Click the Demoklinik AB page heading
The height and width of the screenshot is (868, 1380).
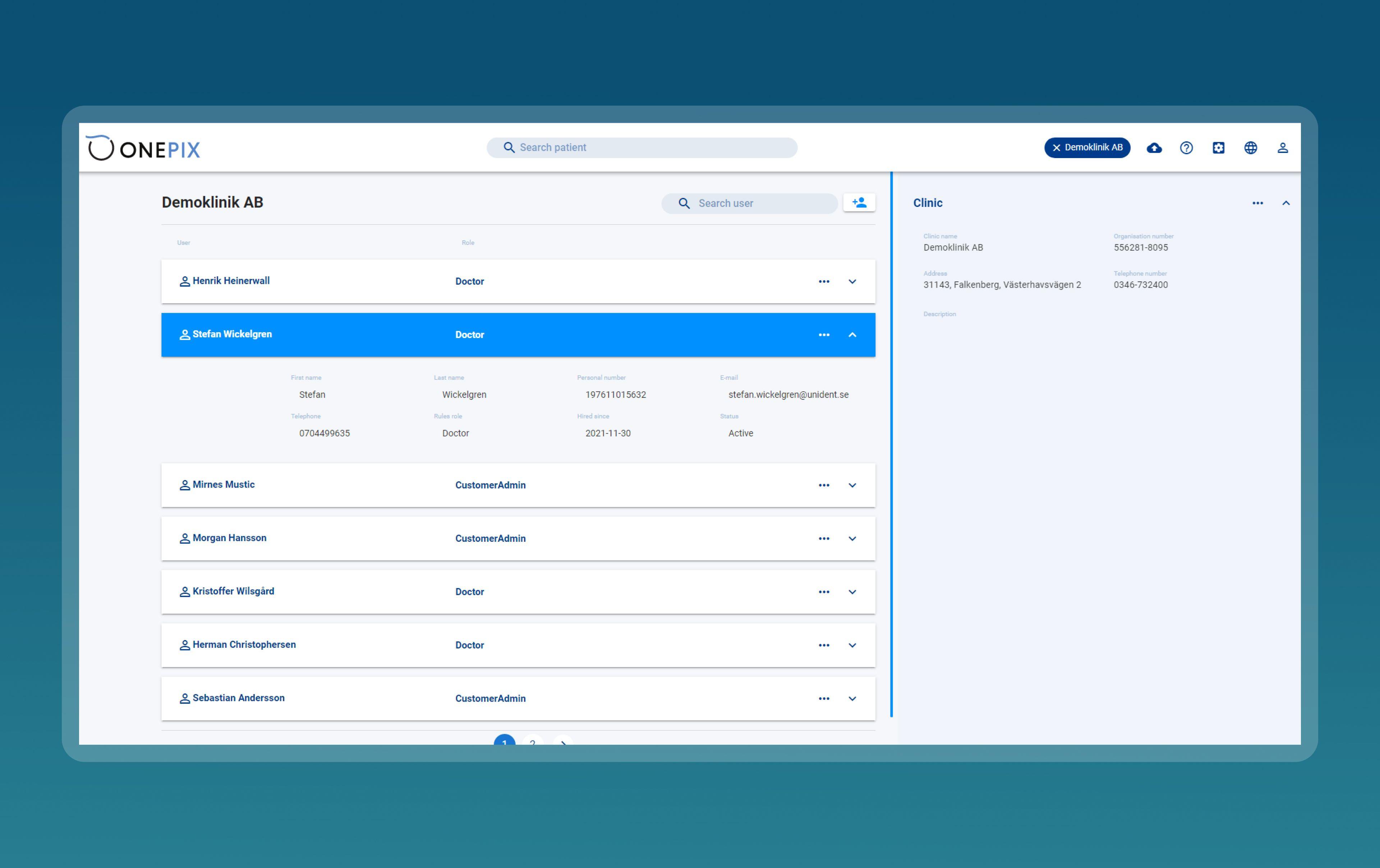click(212, 202)
